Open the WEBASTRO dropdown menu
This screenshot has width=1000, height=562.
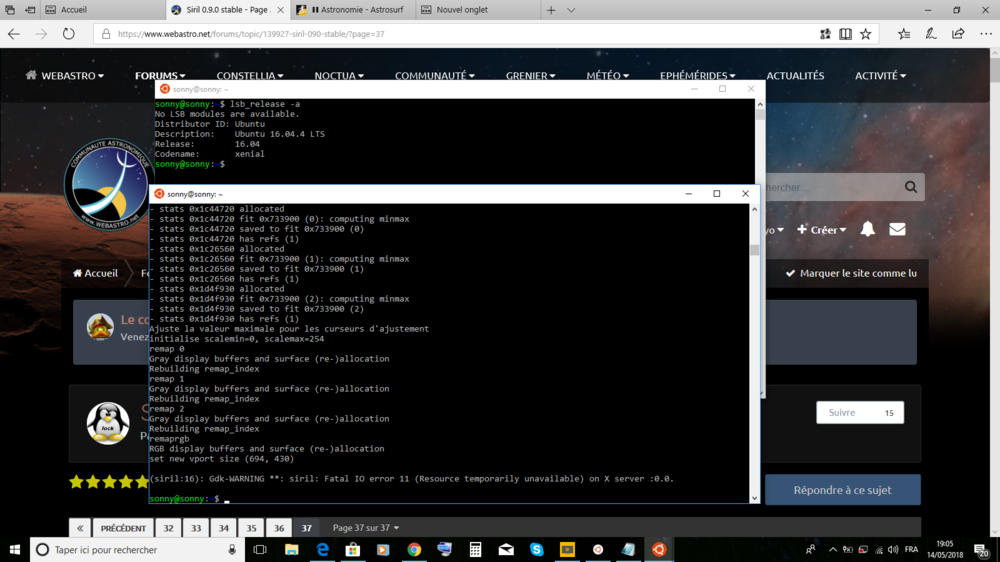tap(65, 75)
